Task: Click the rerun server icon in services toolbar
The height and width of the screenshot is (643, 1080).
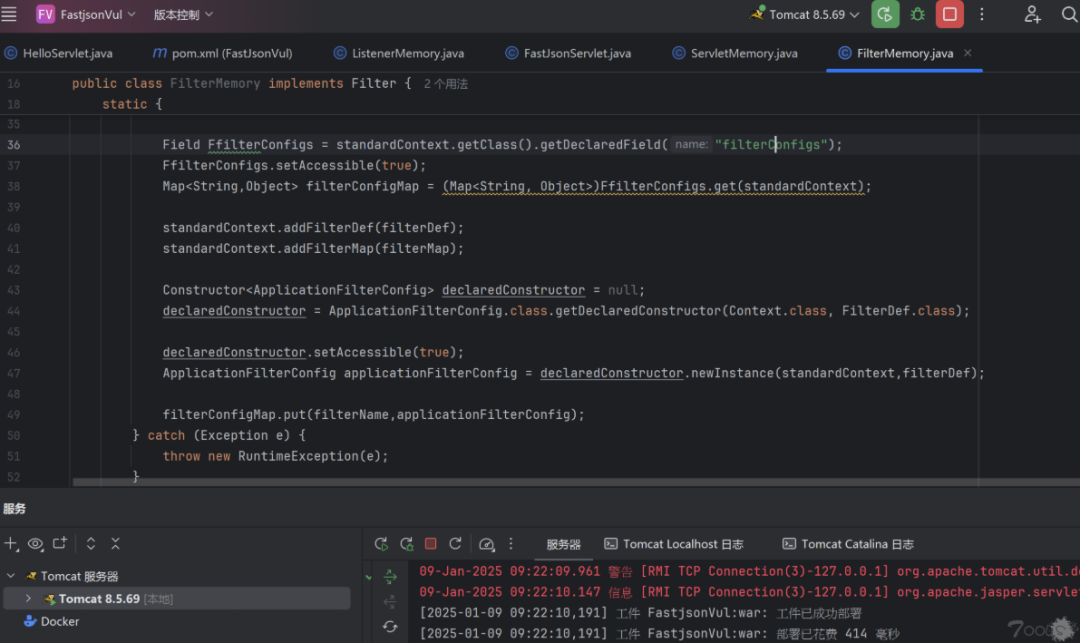Action: [381, 544]
